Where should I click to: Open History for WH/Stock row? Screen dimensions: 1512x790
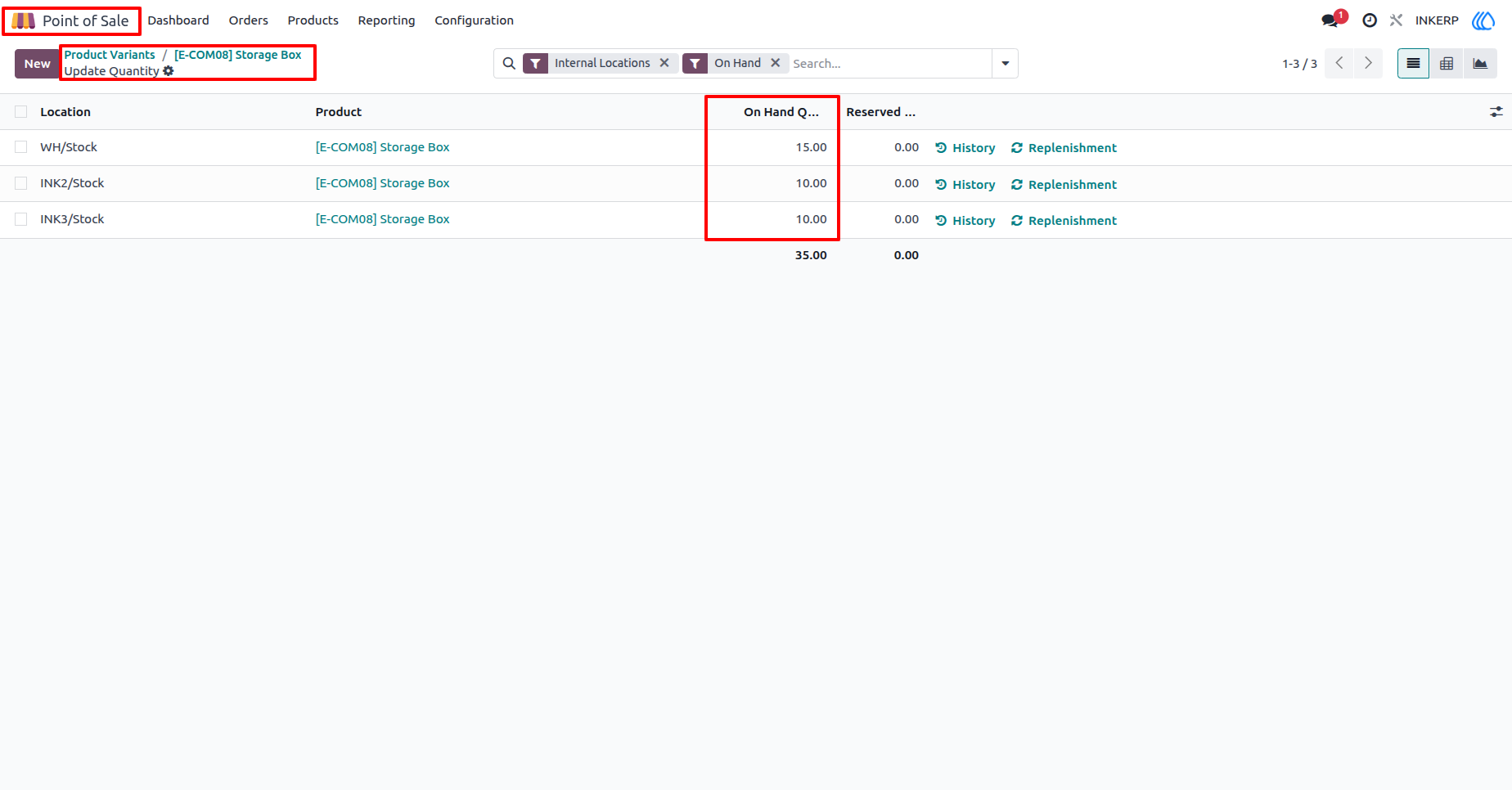(x=965, y=148)
